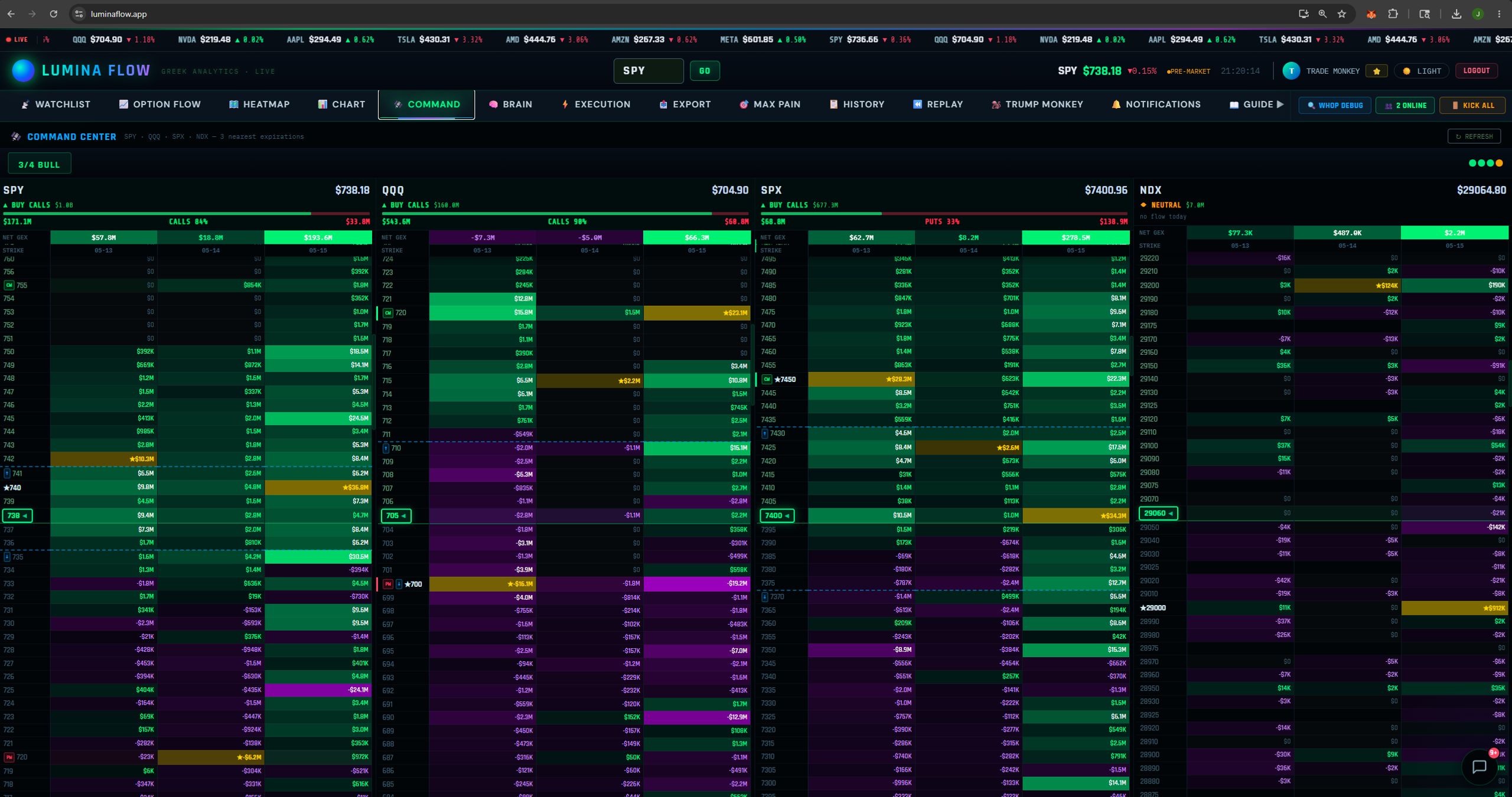The image size is (1512, 797).
Task: Open the Notifications tab
Action: coord(1156,104)
